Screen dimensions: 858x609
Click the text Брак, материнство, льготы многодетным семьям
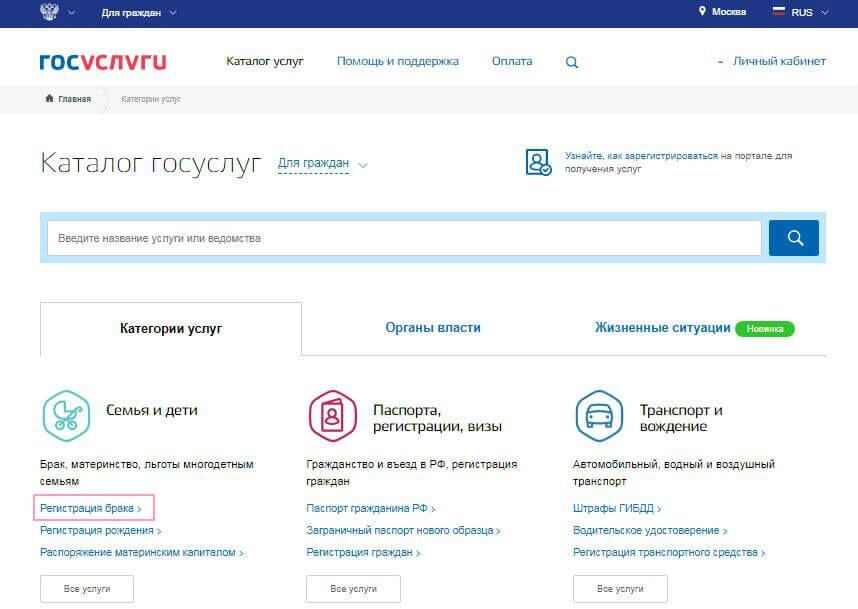pyautogui.click(x=147, y=473)
